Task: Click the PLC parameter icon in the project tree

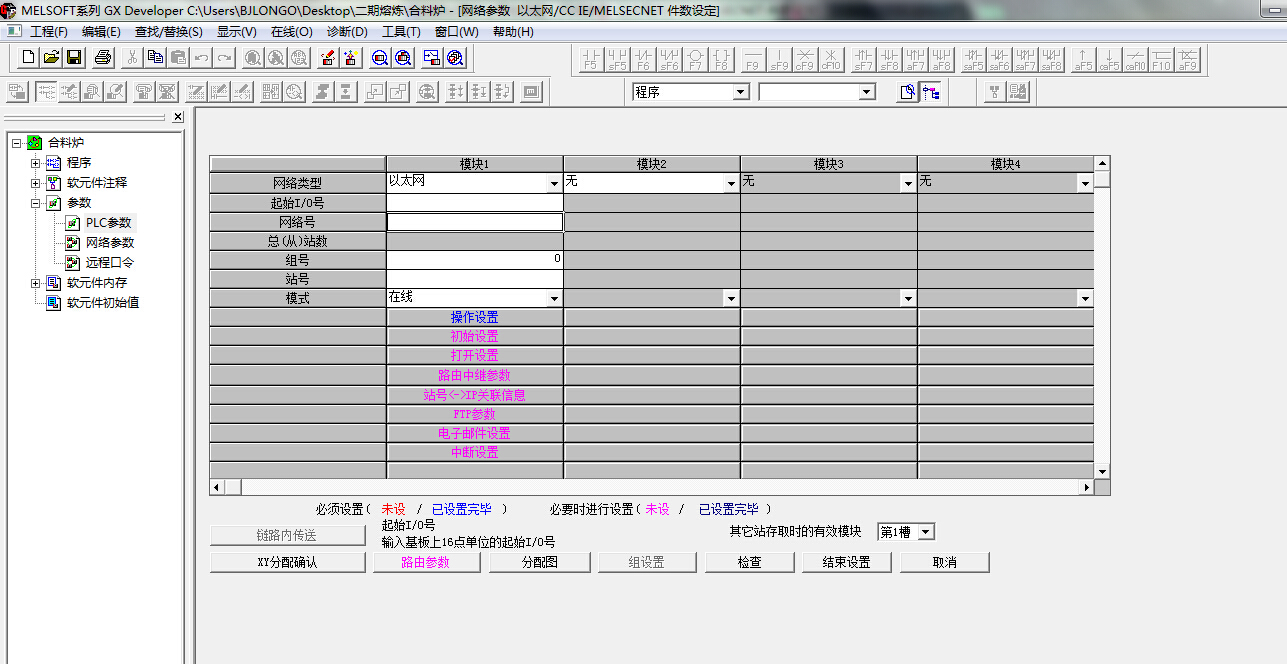Action: coord(73,223)
